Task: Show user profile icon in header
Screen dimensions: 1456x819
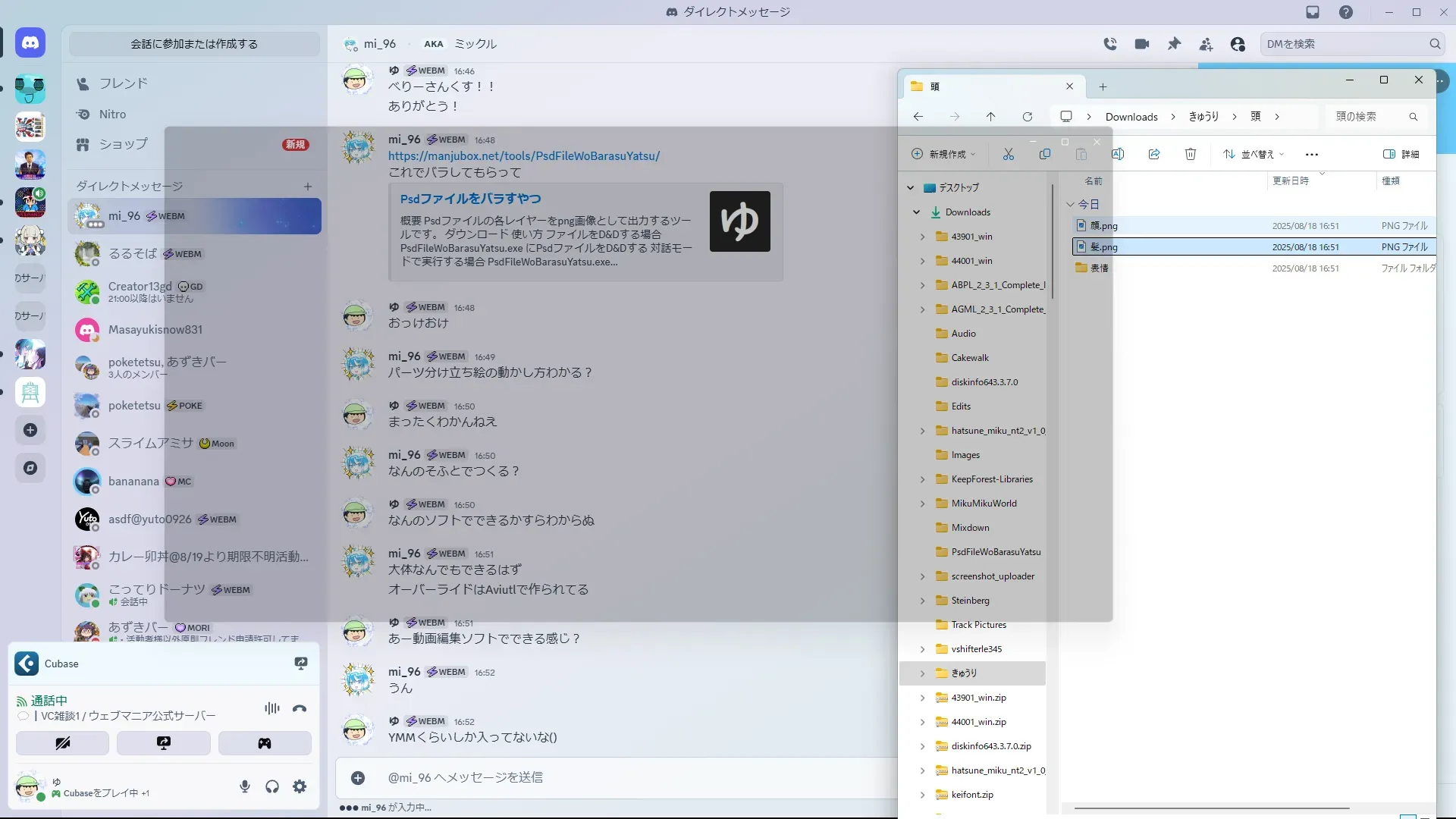Action: (1238, 44)
